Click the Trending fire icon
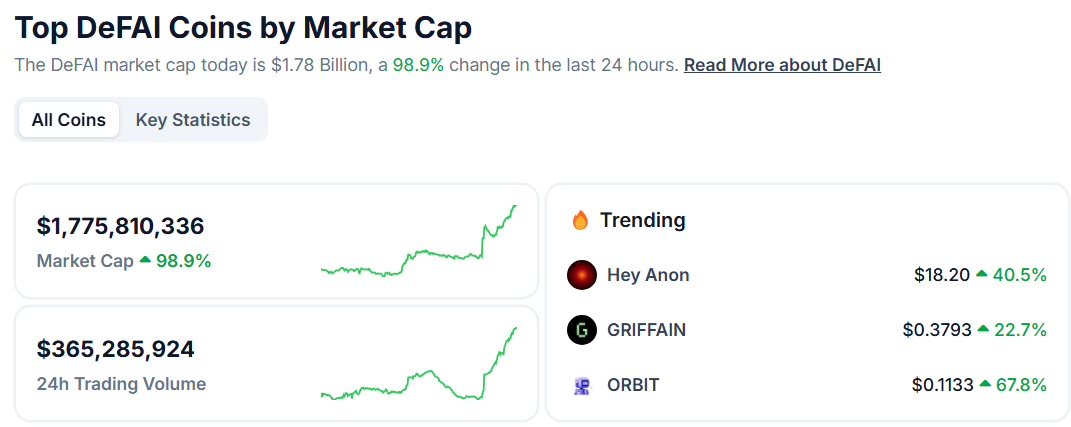 tap(580, 220)
